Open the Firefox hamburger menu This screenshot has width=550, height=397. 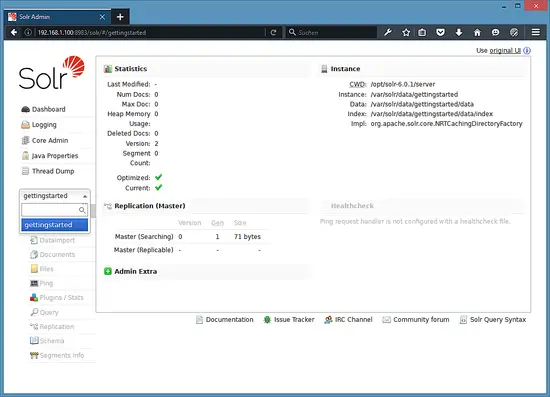click(535, 32)
